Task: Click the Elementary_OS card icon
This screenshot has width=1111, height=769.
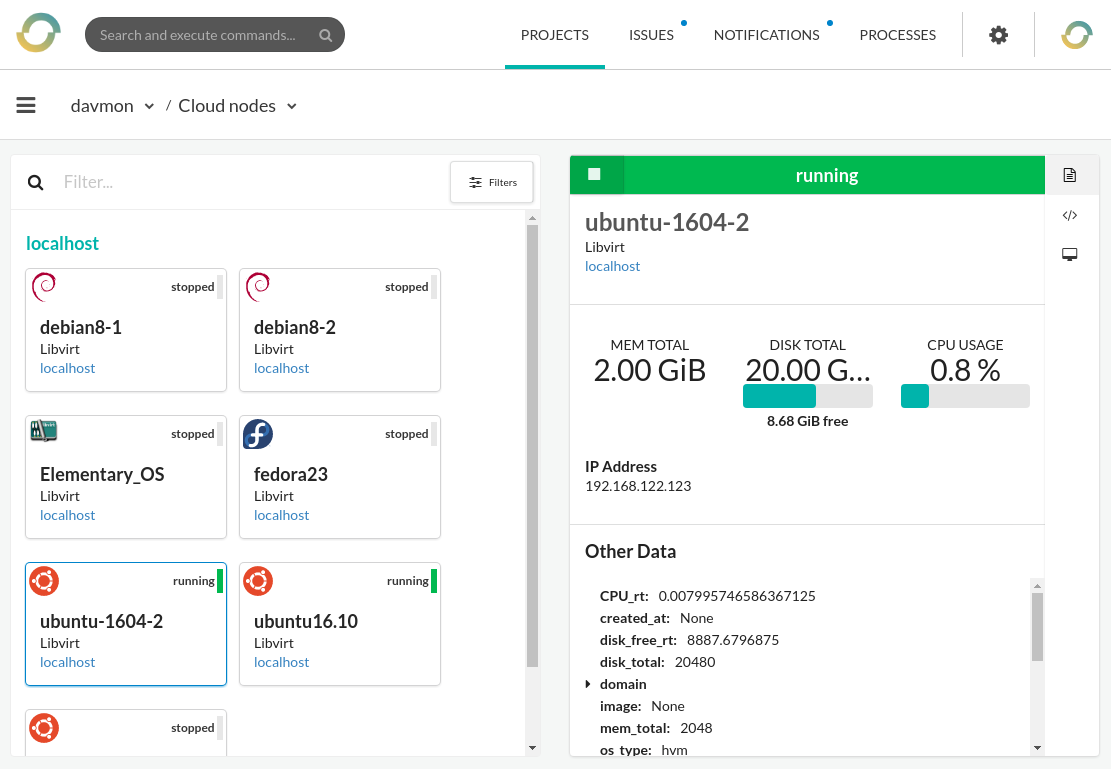Action: pyautogui.click(x=44, y=430)
